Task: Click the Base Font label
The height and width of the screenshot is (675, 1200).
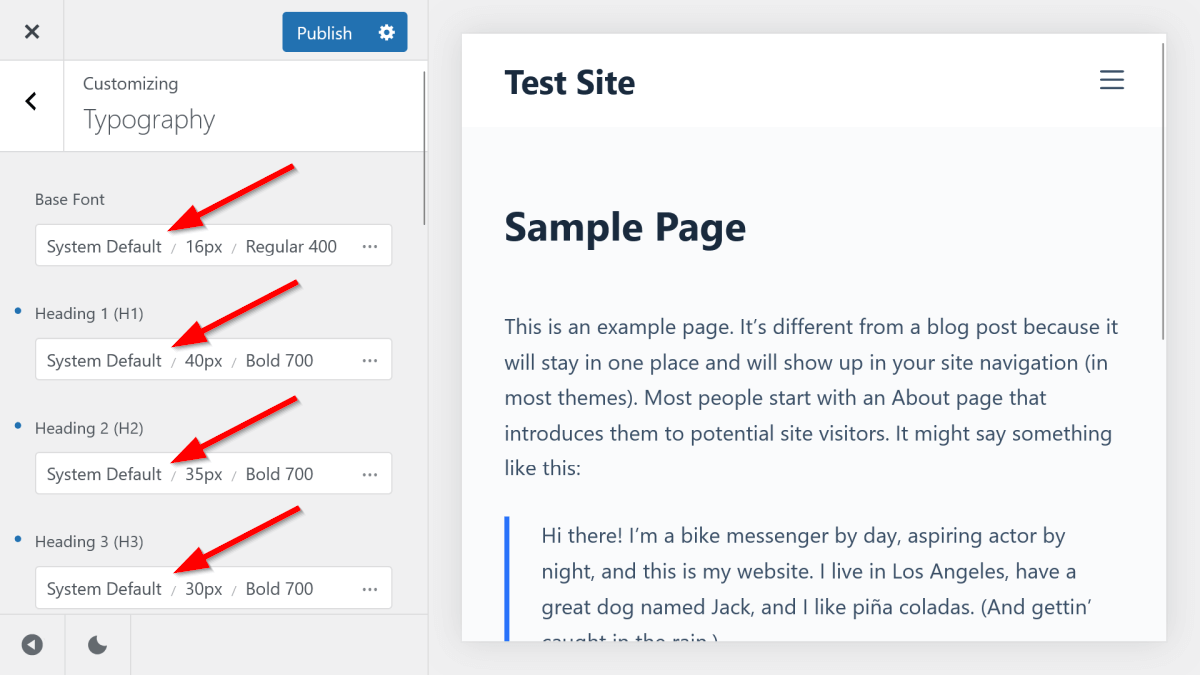Action: pyautogui.click(x=70, y=200)
